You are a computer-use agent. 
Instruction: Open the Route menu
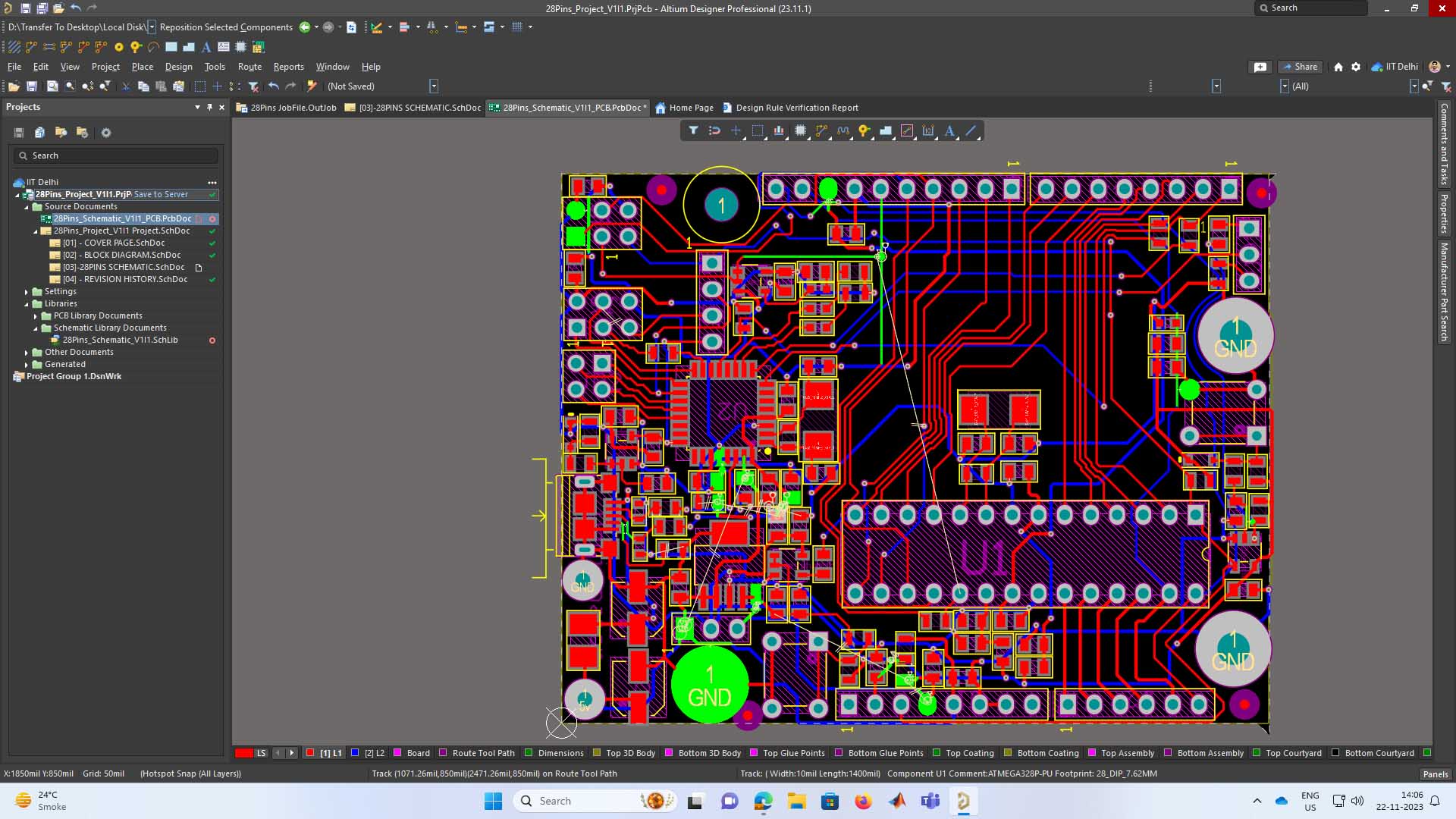[x=249, y=67]
